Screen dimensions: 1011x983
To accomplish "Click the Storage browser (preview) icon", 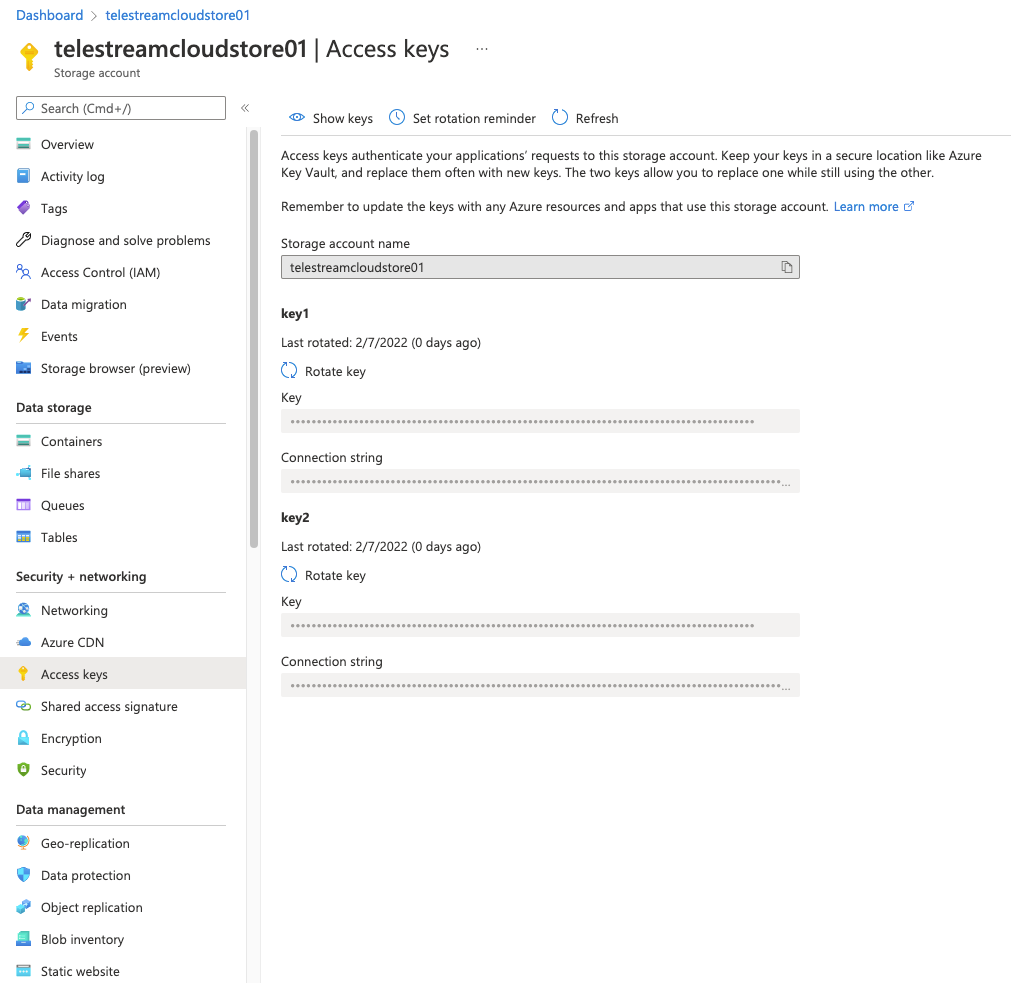I will 23,368.
